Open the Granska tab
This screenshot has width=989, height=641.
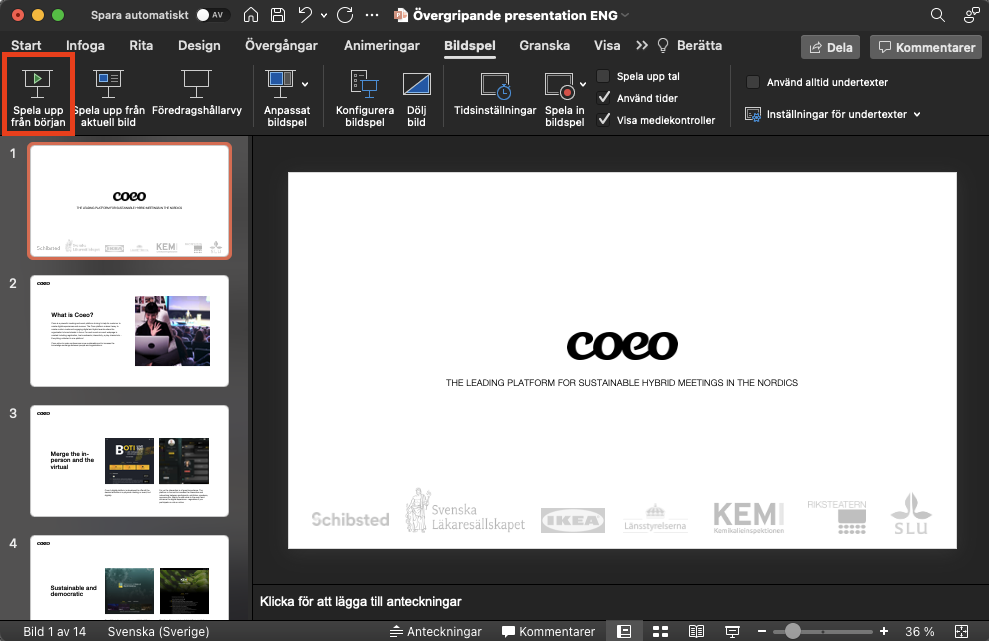(544, 45)
